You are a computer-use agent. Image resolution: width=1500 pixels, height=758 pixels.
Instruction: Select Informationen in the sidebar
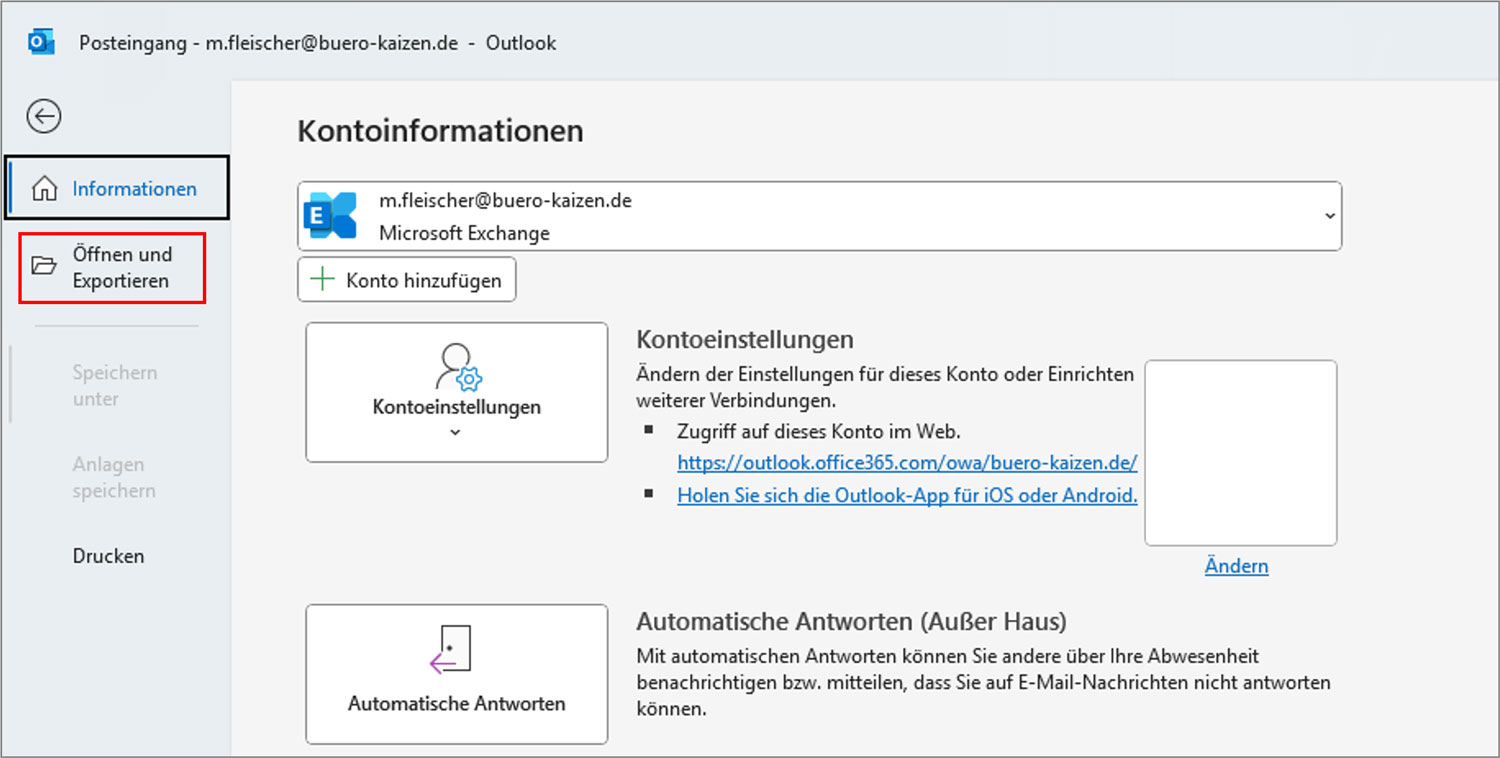coord(135,187)
